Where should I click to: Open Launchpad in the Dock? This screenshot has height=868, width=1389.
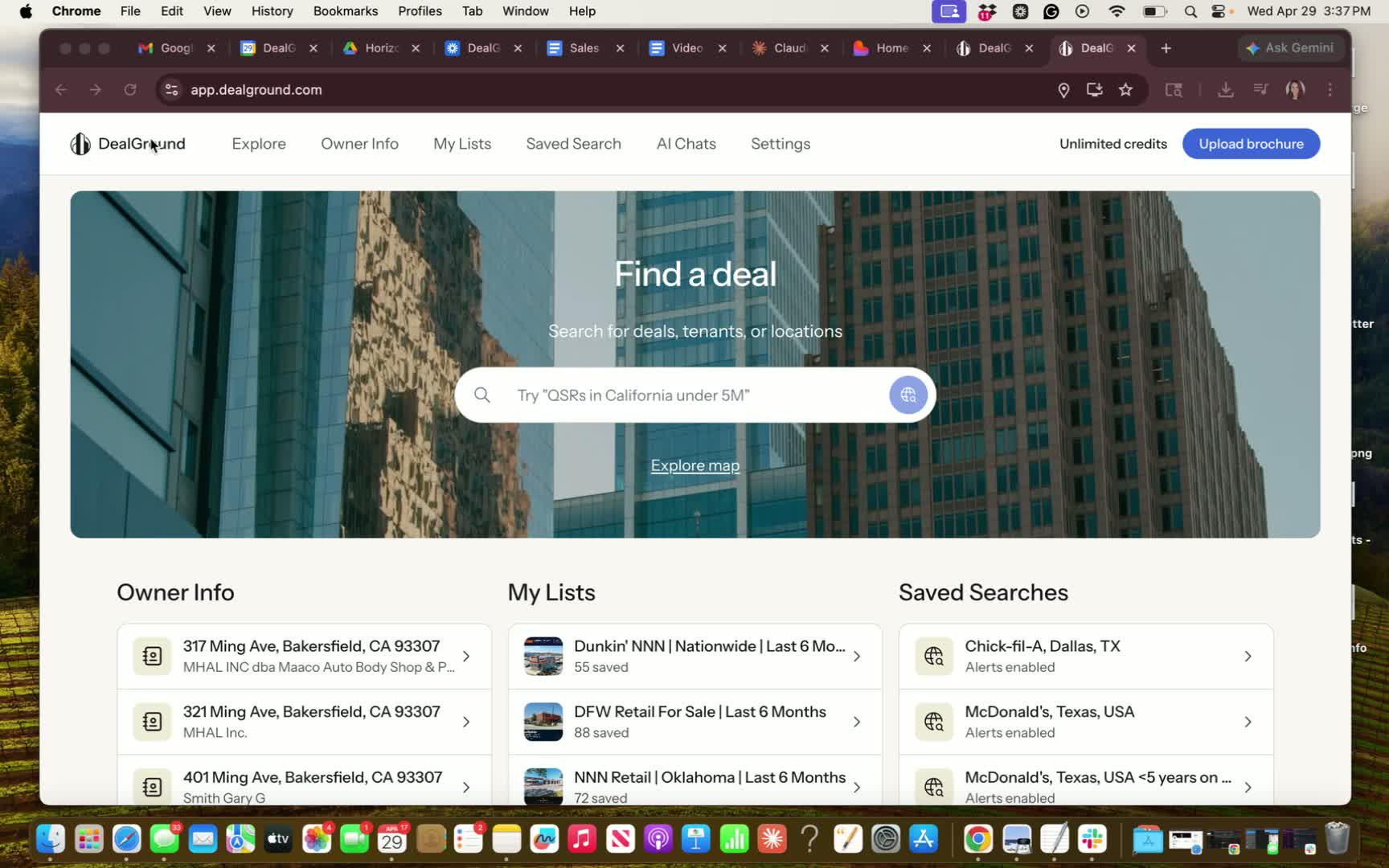pyautogui.click(x=88, y=839)
